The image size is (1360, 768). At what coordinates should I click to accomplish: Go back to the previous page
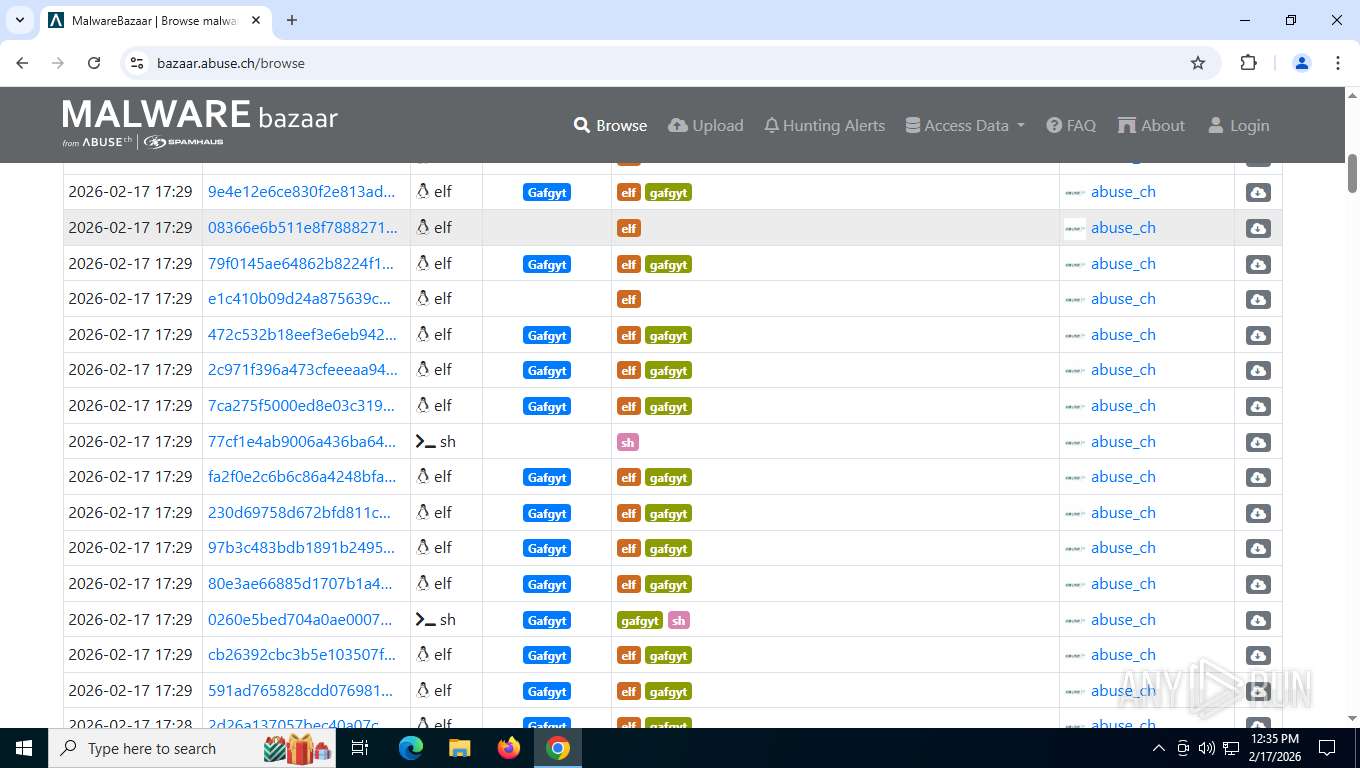click(22, 63)
